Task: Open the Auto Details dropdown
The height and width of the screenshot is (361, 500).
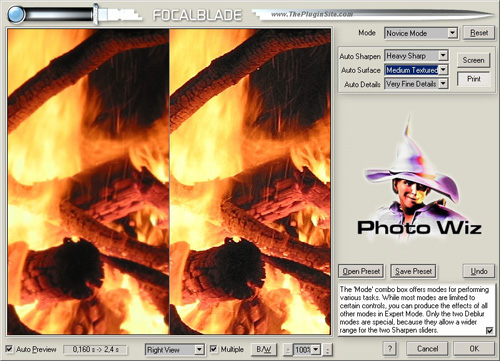Action: pos(416,84)
